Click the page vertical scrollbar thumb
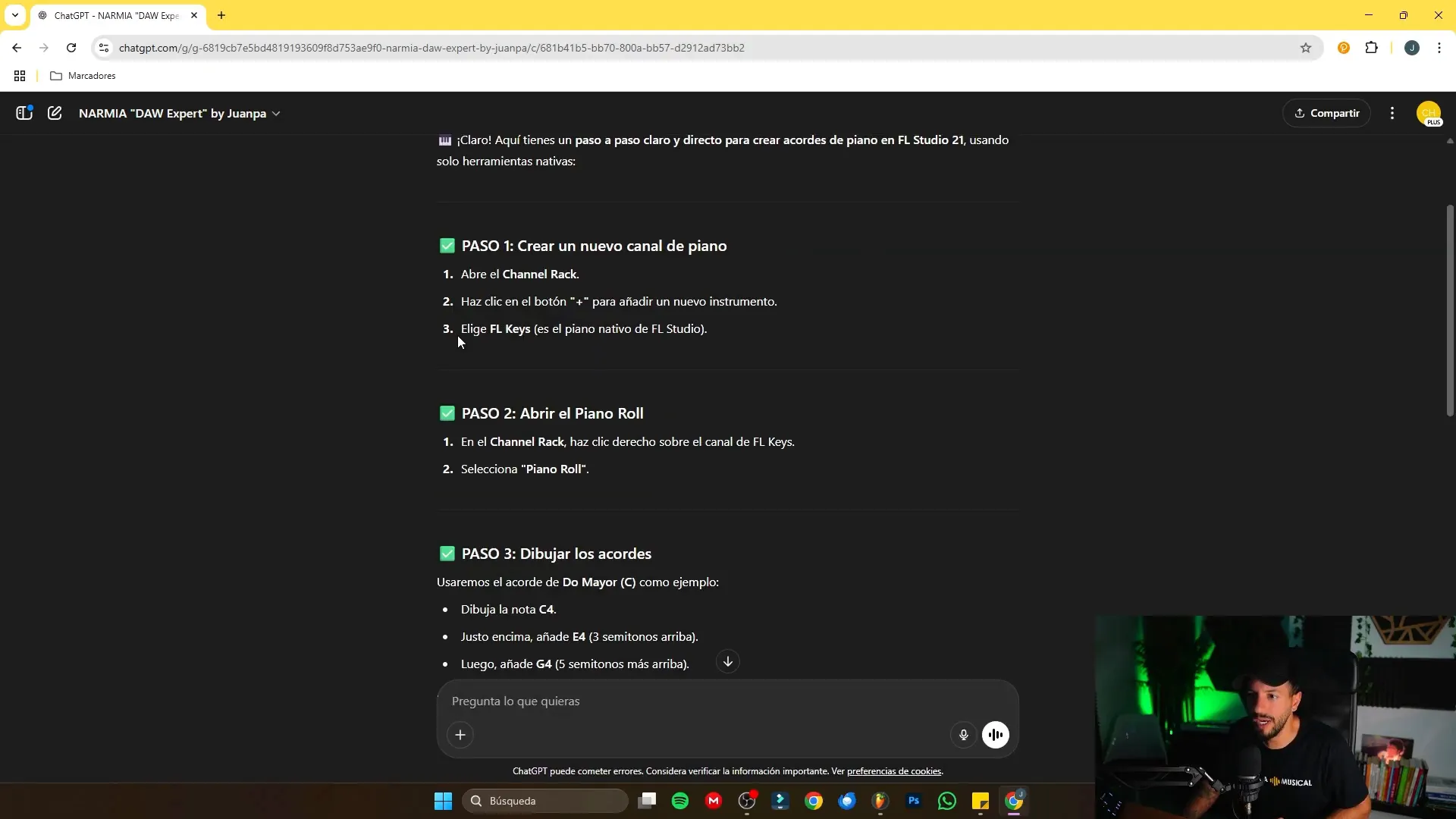The height and width of the screenshot is (819, 1456). tap(1450, 311)
